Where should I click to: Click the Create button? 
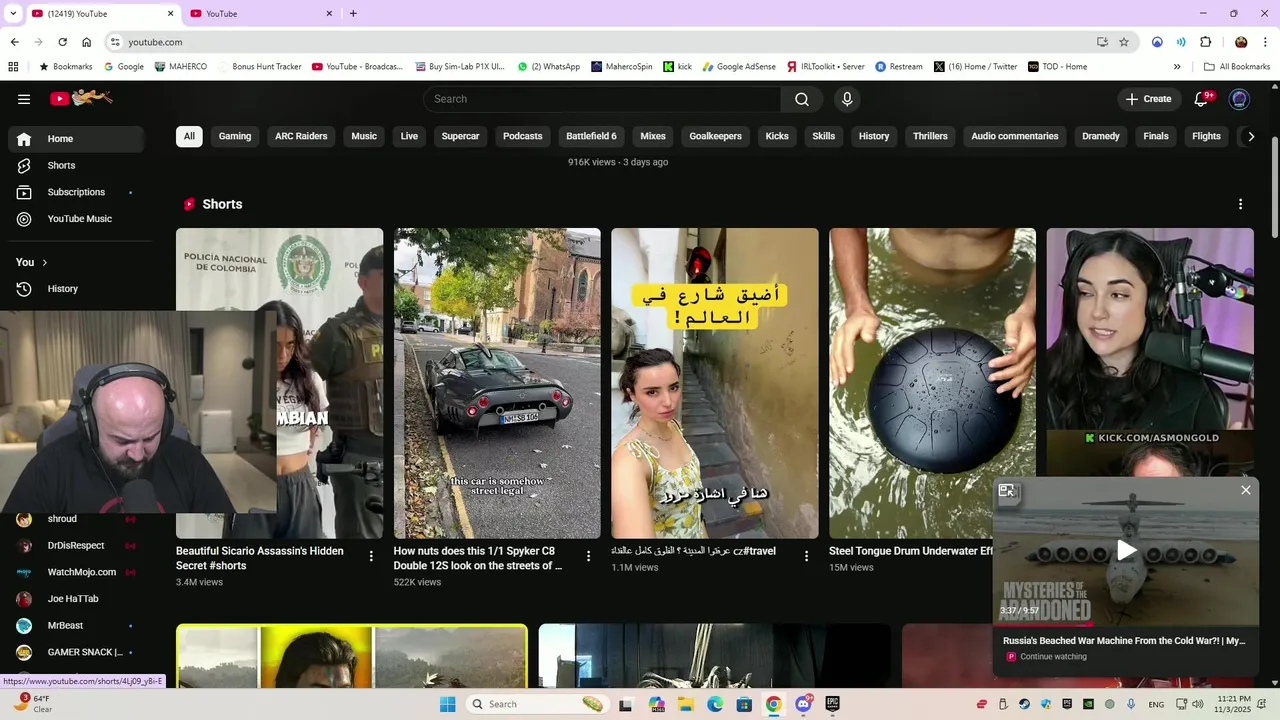tap(1148, 99)
